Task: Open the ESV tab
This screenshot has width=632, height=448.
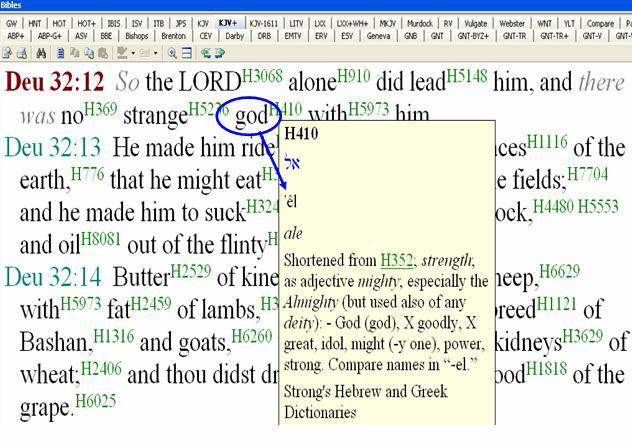Action: coord(347,36)
